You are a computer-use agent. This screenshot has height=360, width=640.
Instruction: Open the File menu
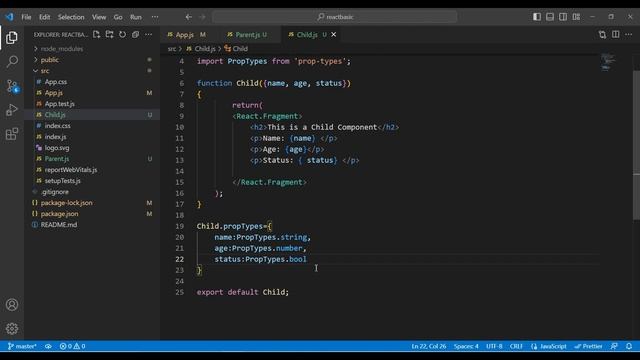26,17
